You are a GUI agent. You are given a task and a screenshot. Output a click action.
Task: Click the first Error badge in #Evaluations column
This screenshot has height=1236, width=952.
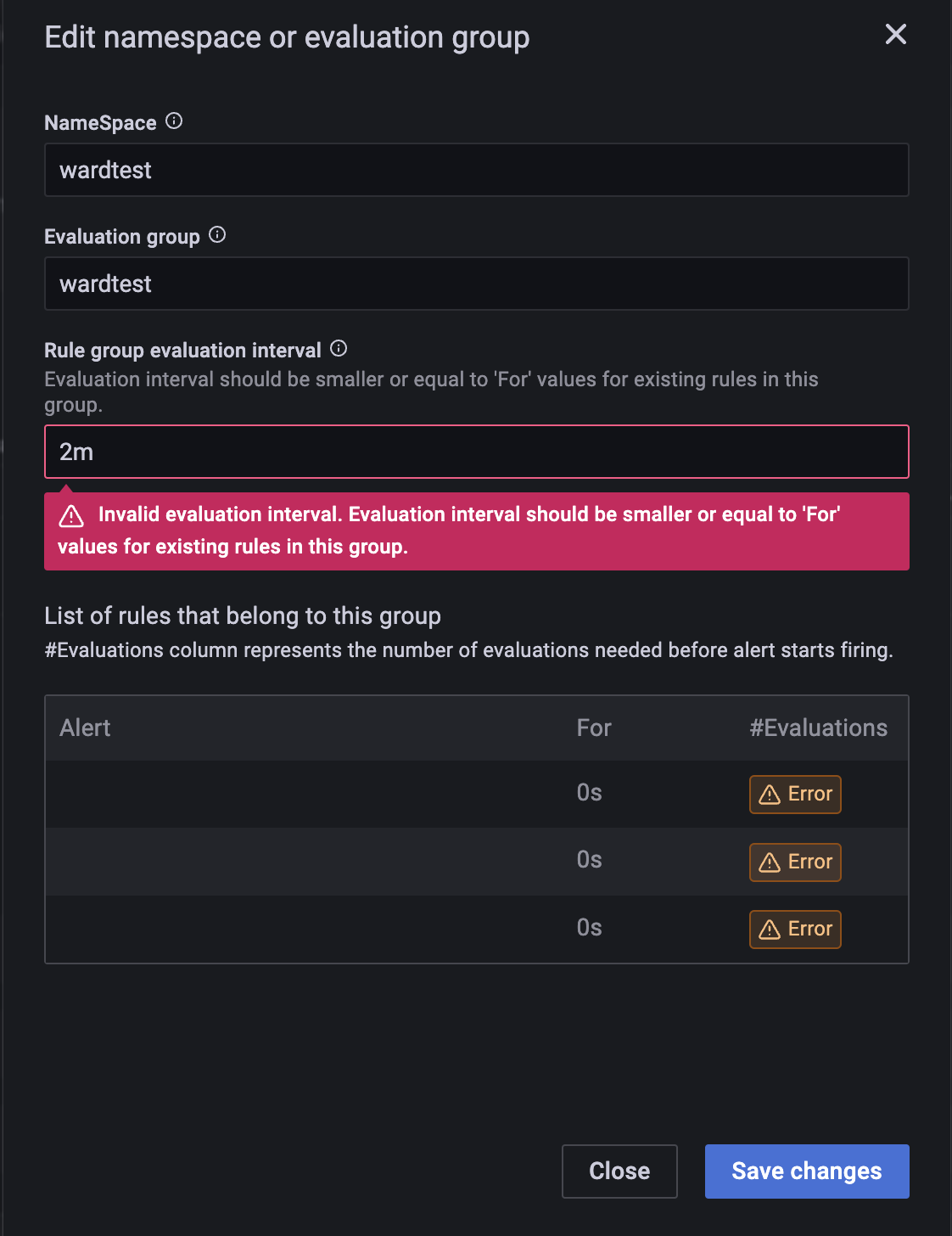(795, 794)
